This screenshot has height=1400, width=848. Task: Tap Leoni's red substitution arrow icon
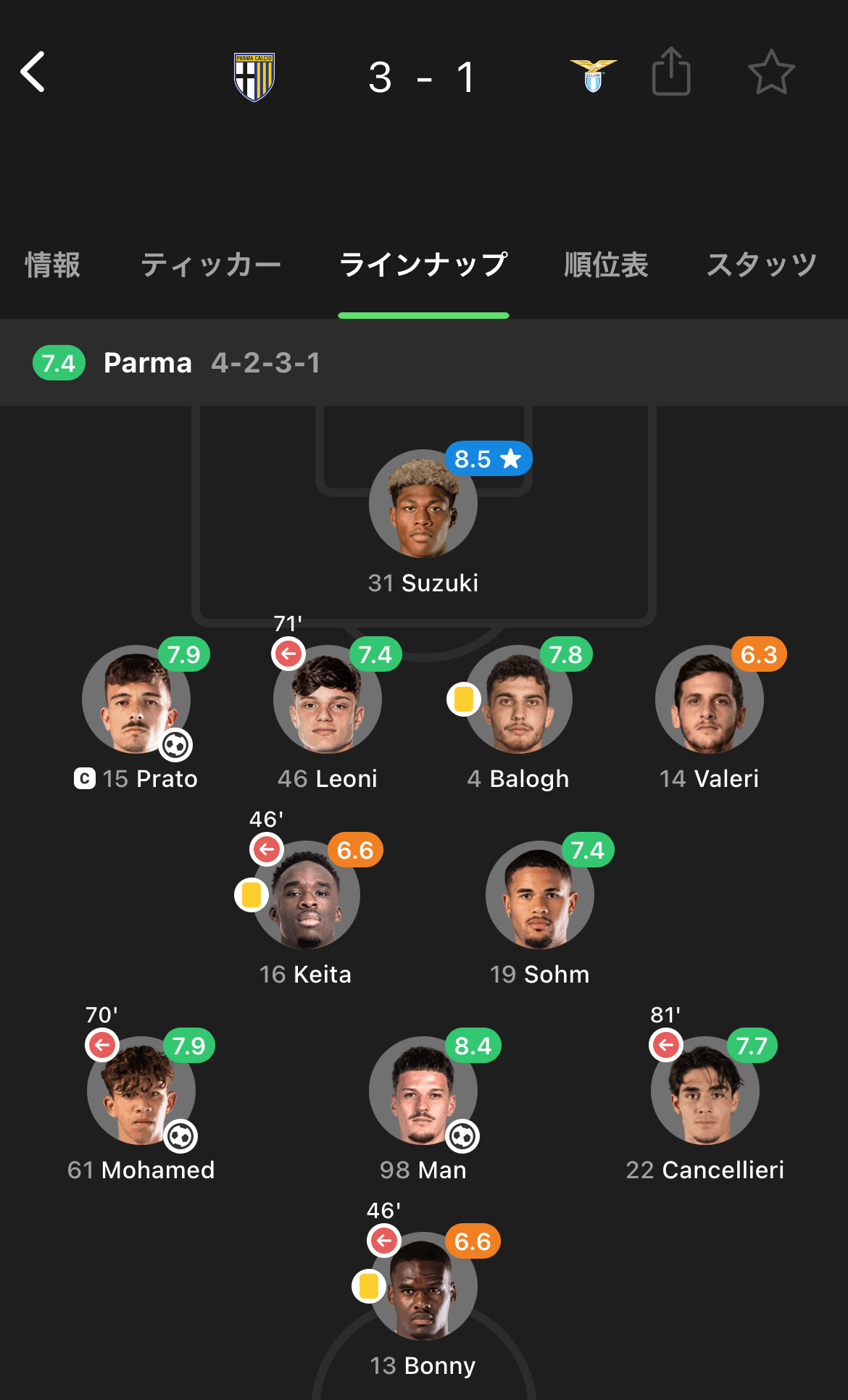(288, 654)
